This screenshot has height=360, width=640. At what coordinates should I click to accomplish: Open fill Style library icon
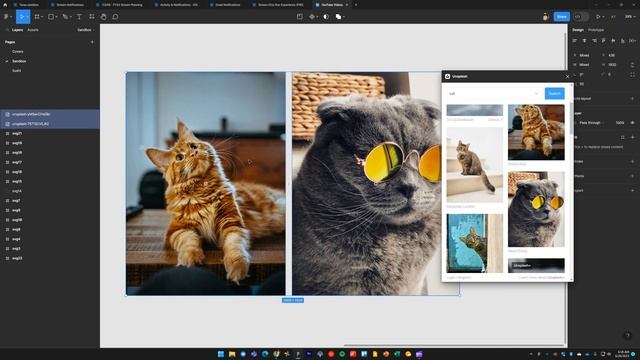pyautogui.click(x=622, y=137)
